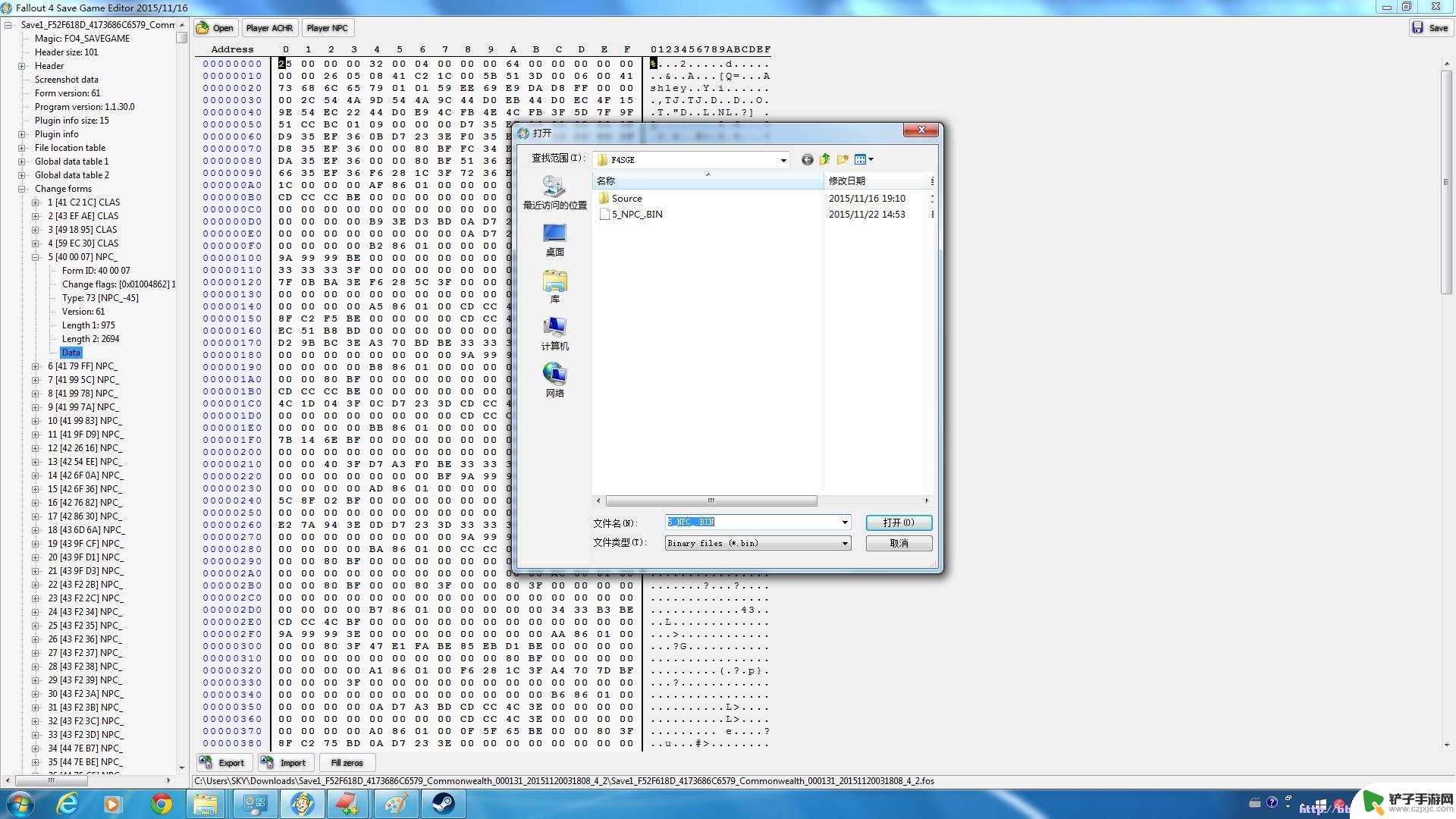Click the 2015/11/16 19:10 date cell
This screenshot has width=1456, height=819.
(867, 198)
